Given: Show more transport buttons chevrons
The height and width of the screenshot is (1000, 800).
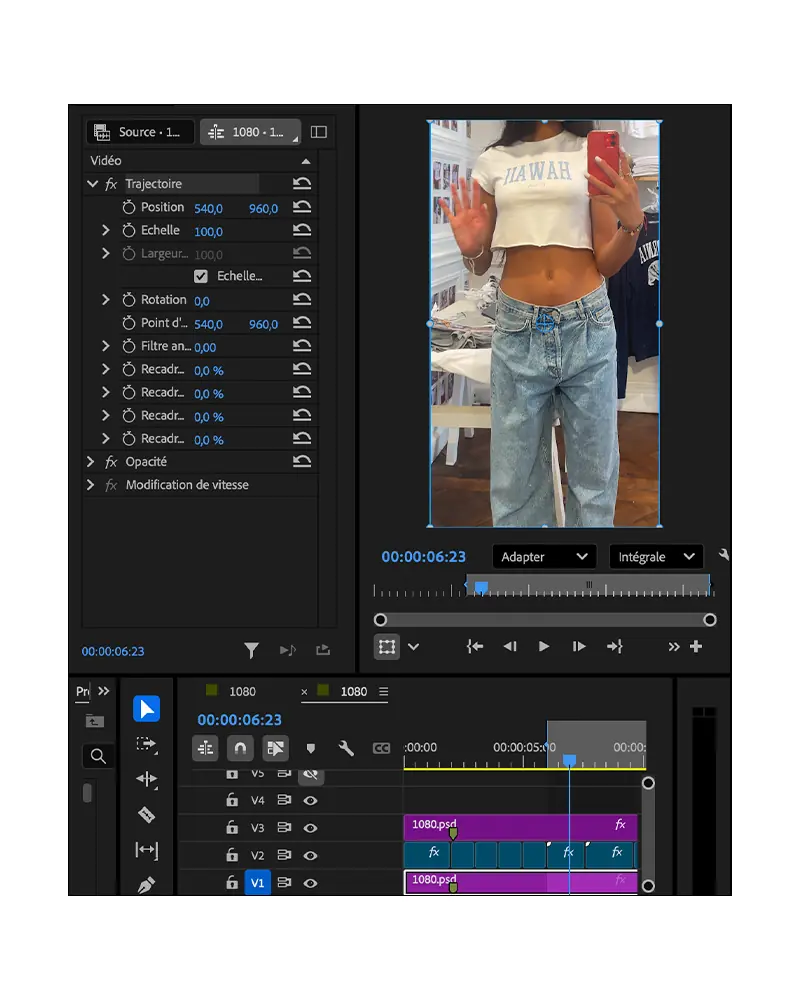Looking at the screenshot, I should [674, 647].
